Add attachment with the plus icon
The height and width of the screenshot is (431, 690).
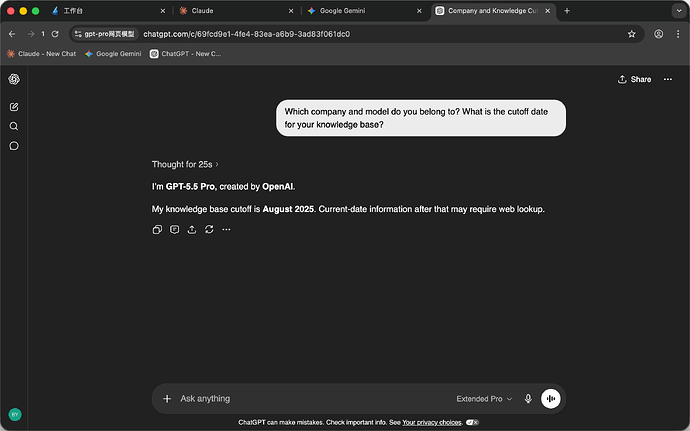pos(167,399)
